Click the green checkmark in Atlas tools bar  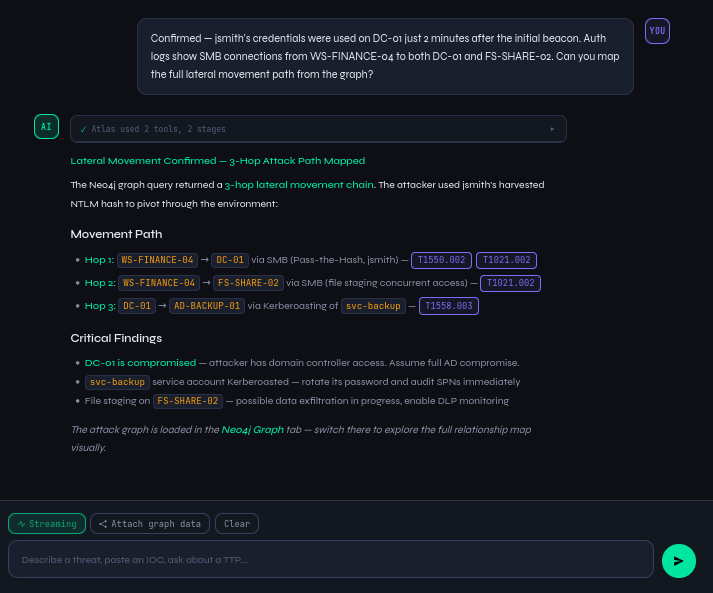click(83, 130)
